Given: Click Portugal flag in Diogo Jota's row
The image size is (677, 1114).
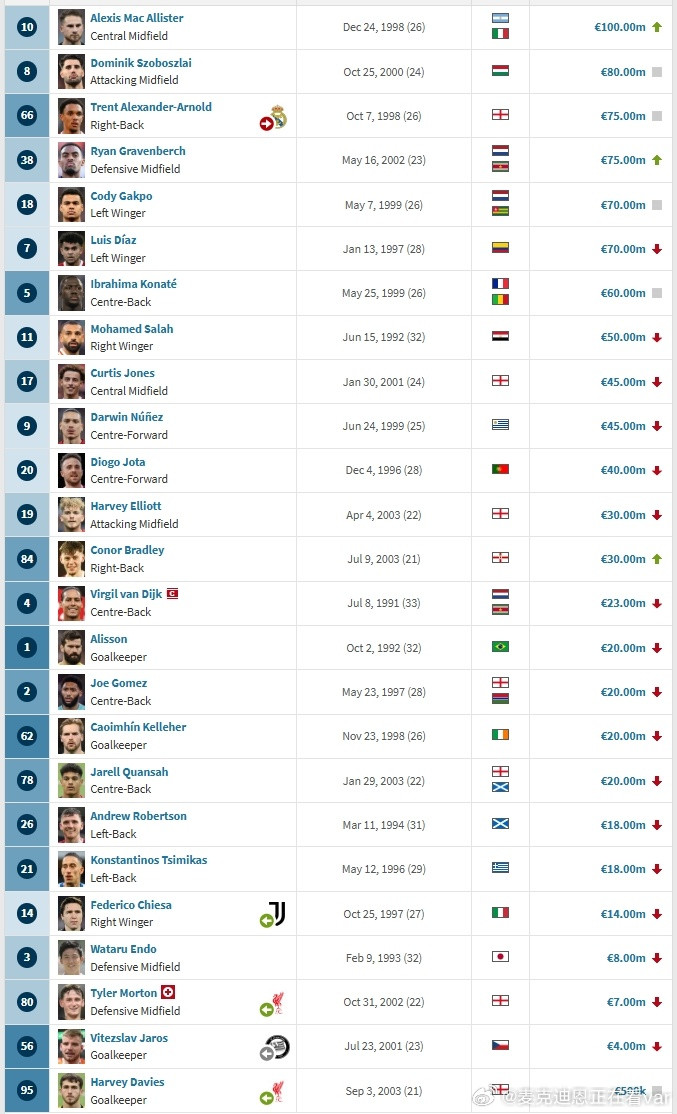Looking at the screenshot, I should click(x=500, y=469).
